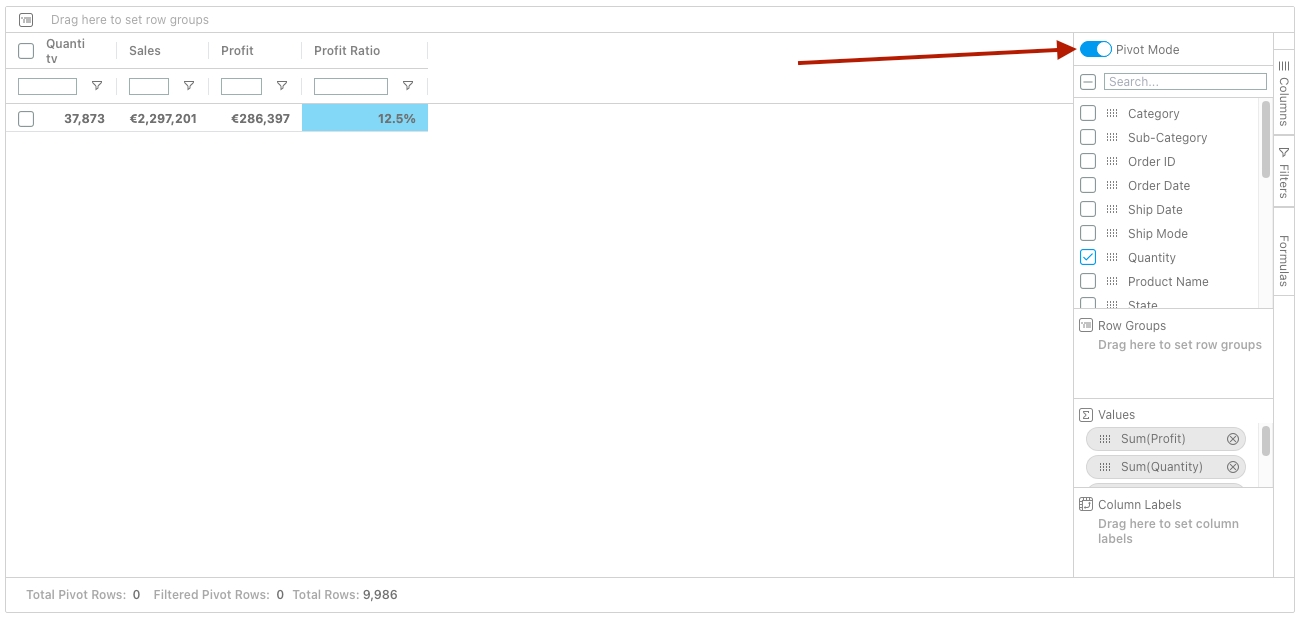Click the drag handle on Sum(Profit) chip

pyautogui.click(x=1105, y=439)
